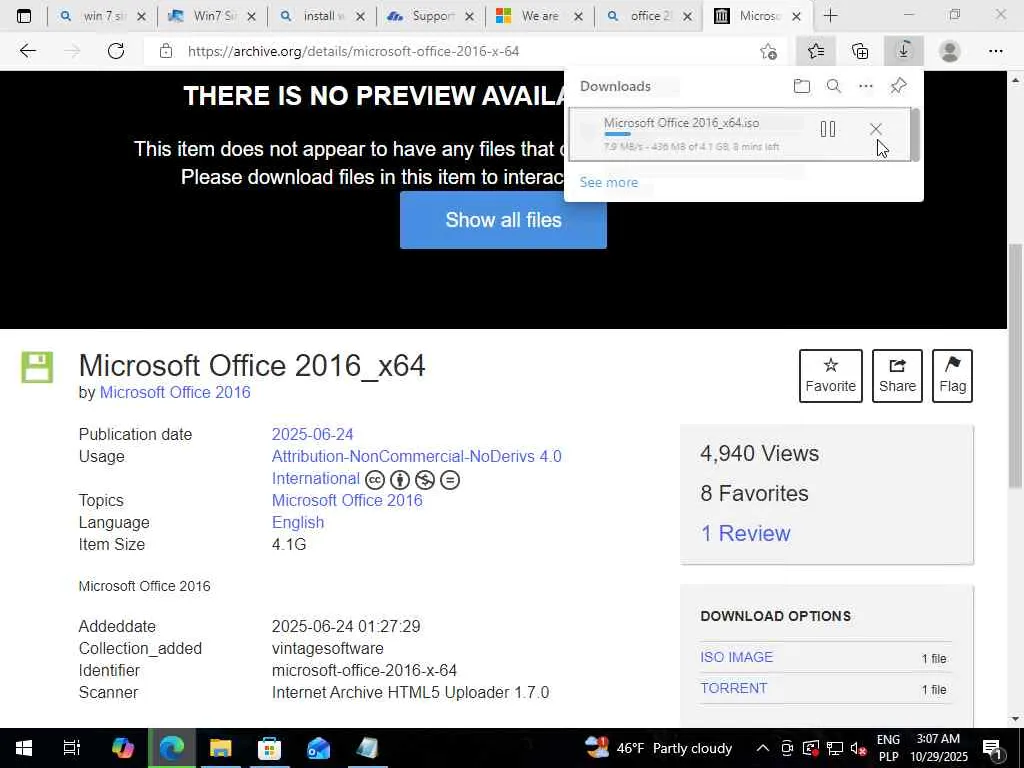Click the Show all files button

[x=503, y=220]
